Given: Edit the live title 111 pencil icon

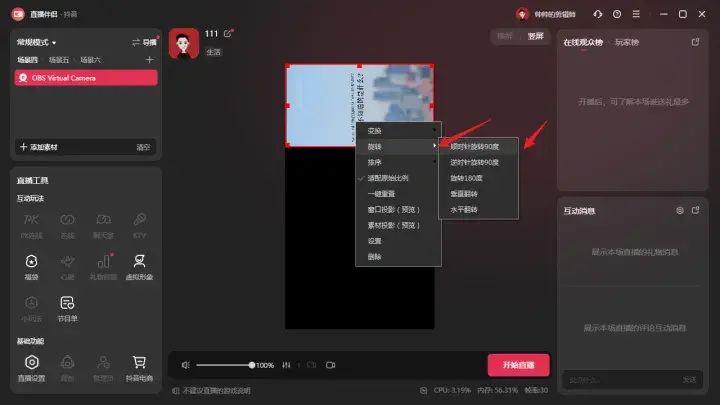Looking at the screenshot, I should coord(228,33).
